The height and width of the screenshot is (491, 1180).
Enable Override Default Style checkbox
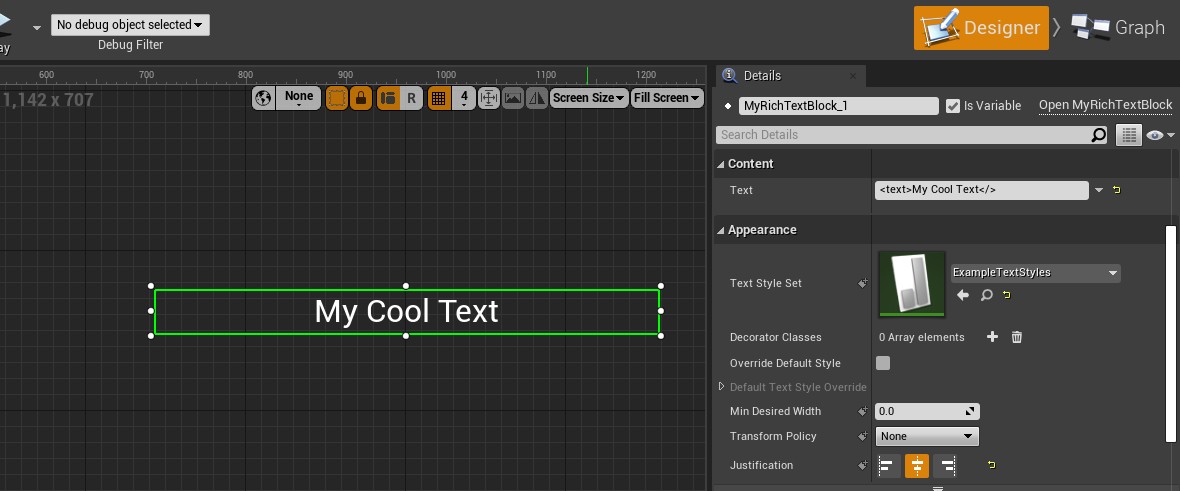(x=883, y=363)
